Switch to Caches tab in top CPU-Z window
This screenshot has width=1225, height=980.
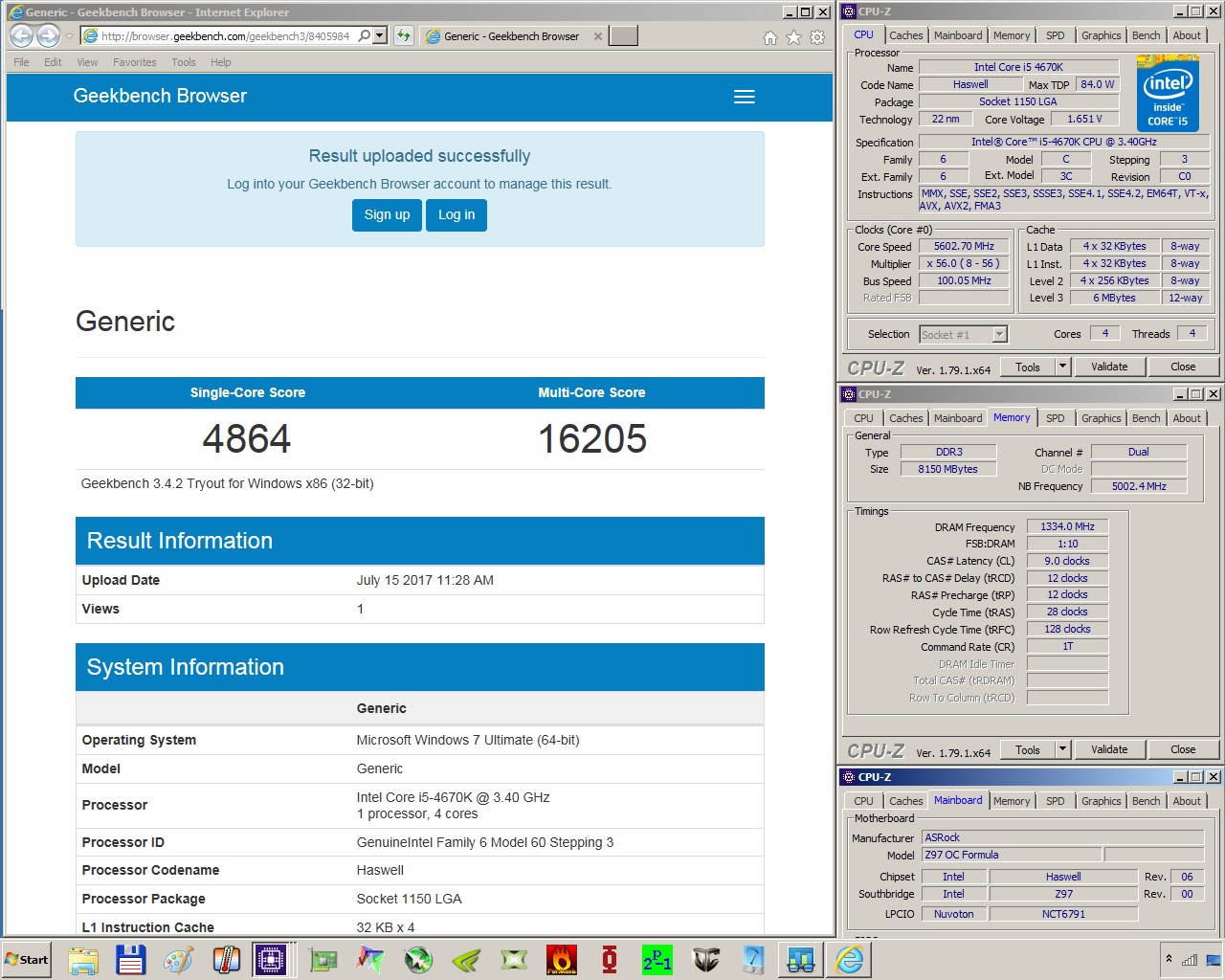point(905,35)
